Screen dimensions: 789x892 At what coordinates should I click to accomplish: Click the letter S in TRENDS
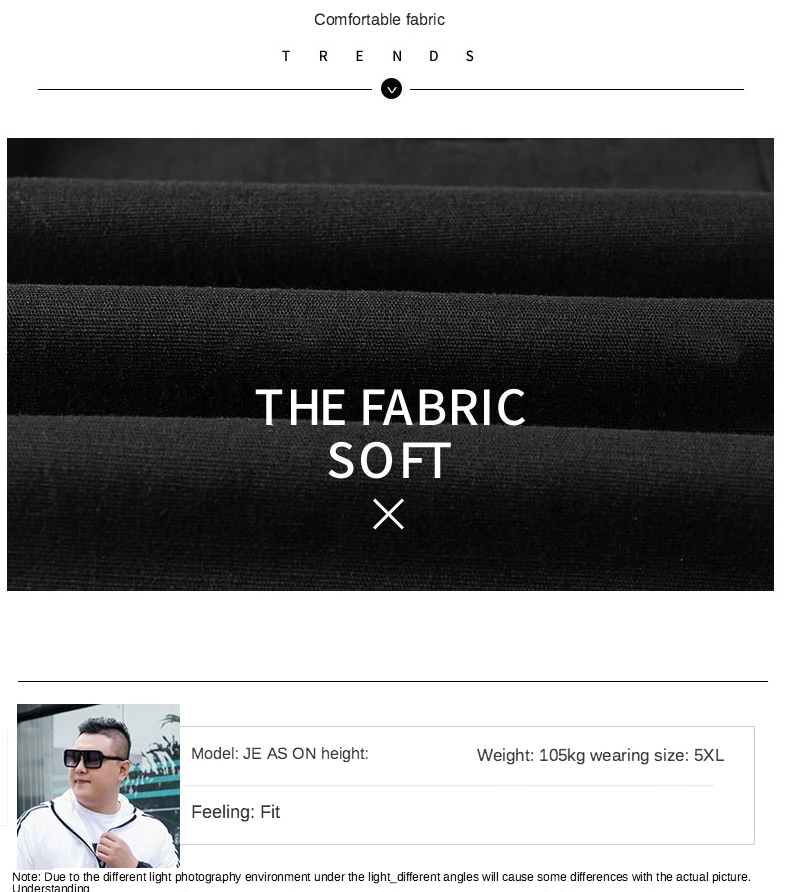[470, 56]
